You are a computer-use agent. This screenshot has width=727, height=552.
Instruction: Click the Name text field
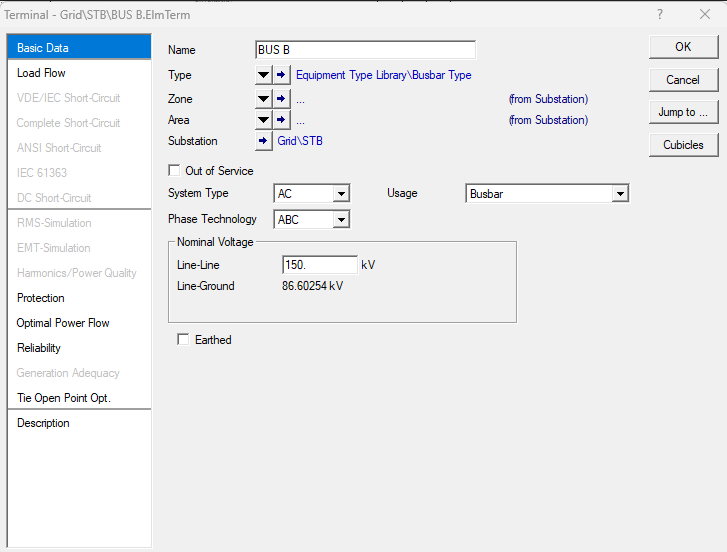pyautogui.click(x=365, y=50)
